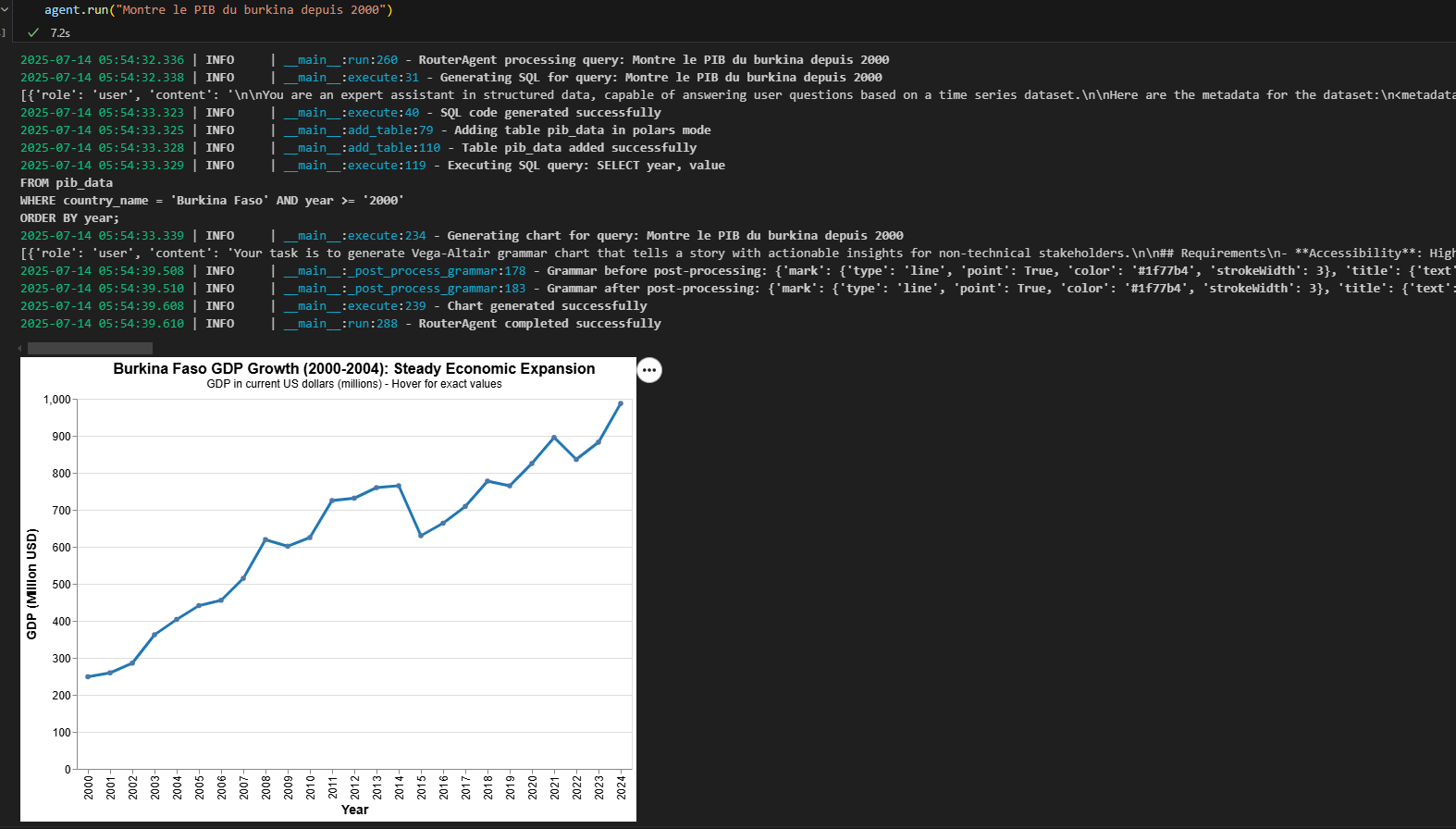Open the _post_process_grammar:178 log link
The height and width of the screenshot is (829, 1456).
pos(404,271)
